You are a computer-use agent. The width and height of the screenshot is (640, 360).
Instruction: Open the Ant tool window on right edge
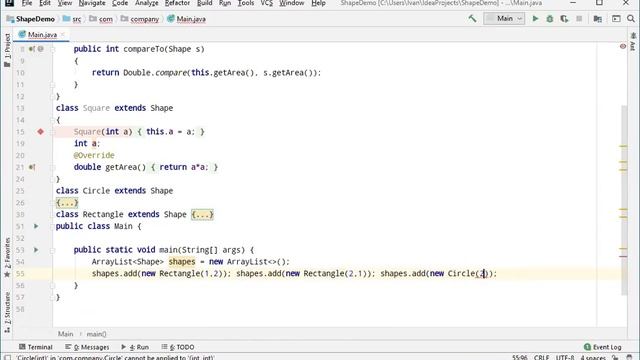click(633, 42)
